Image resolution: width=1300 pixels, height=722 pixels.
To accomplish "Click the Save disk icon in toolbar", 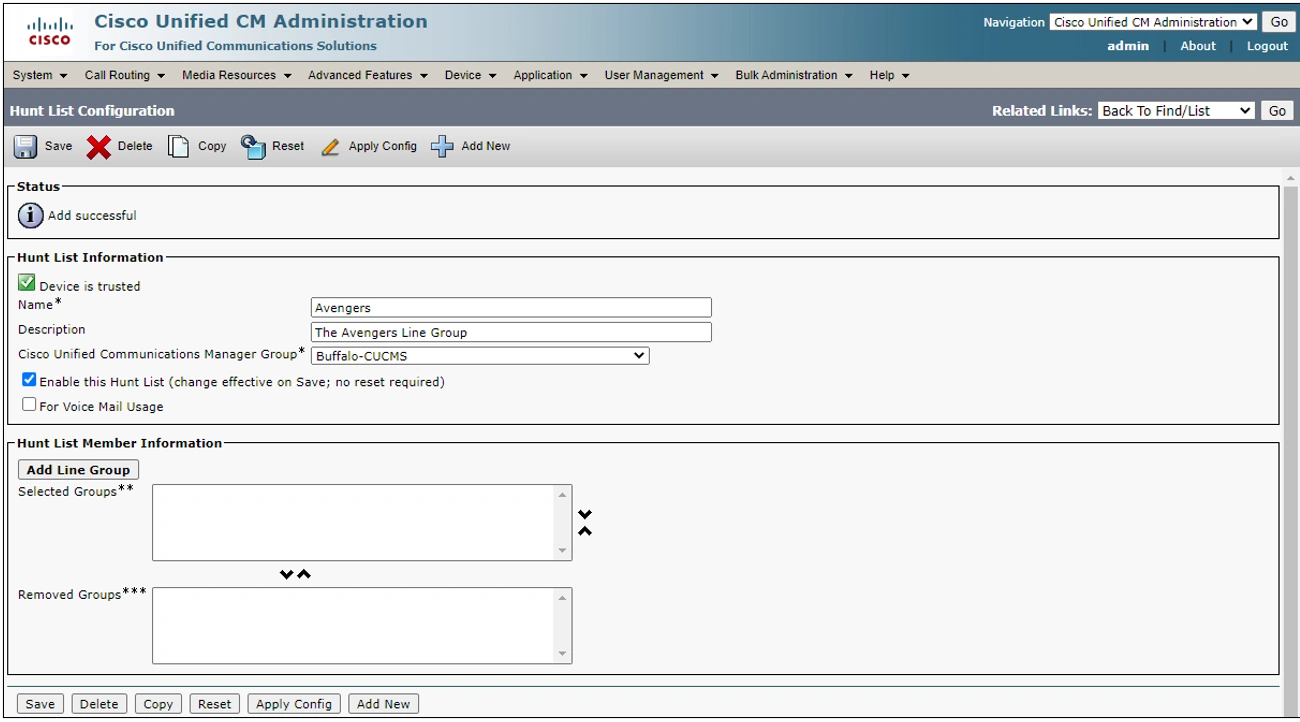I will (x=25, y=147).
